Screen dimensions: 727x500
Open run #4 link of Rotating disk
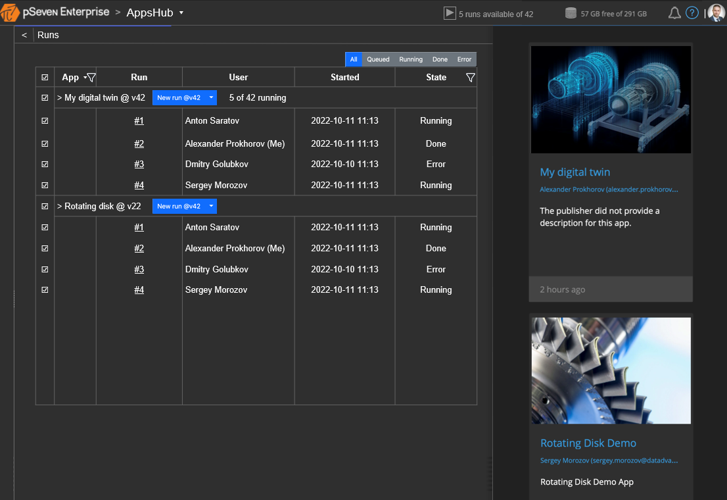coord(139,290)
